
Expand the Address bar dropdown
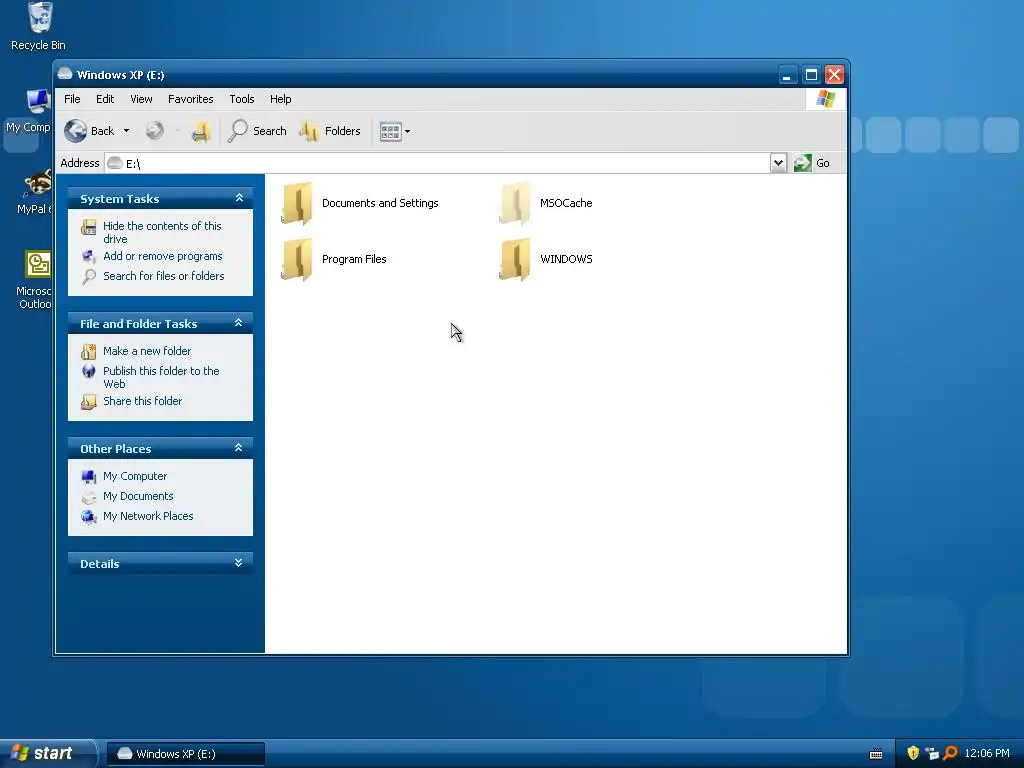(778, 163)
